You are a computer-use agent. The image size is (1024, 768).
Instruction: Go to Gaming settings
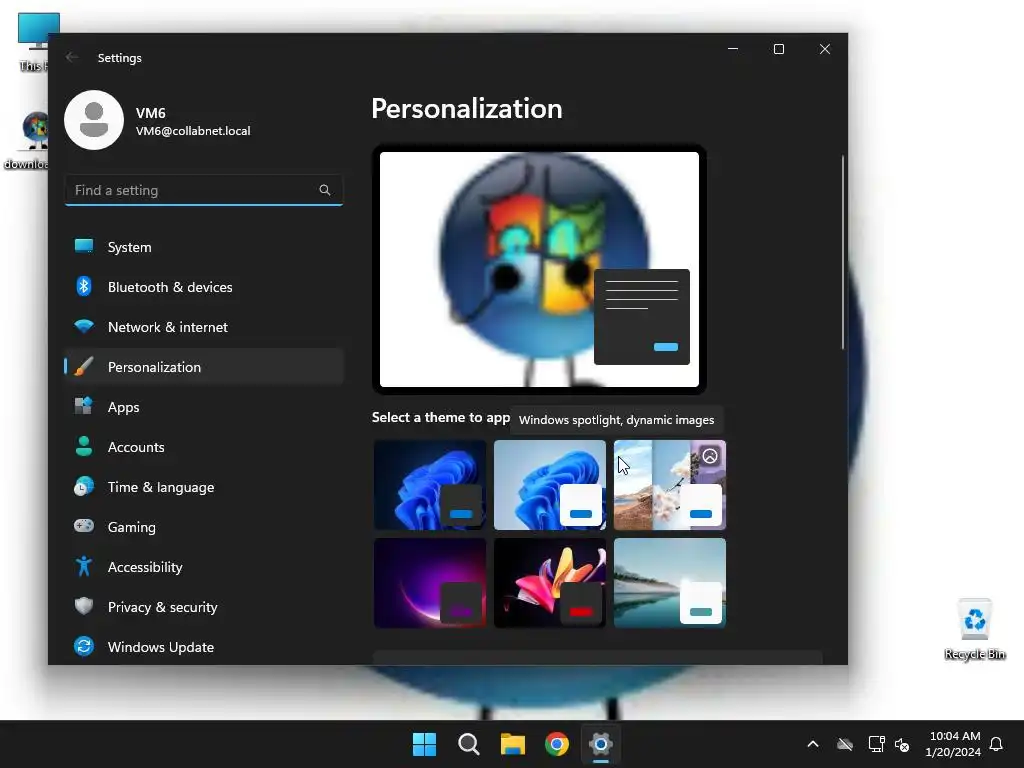pyautogui.click(x=204, y=526)
